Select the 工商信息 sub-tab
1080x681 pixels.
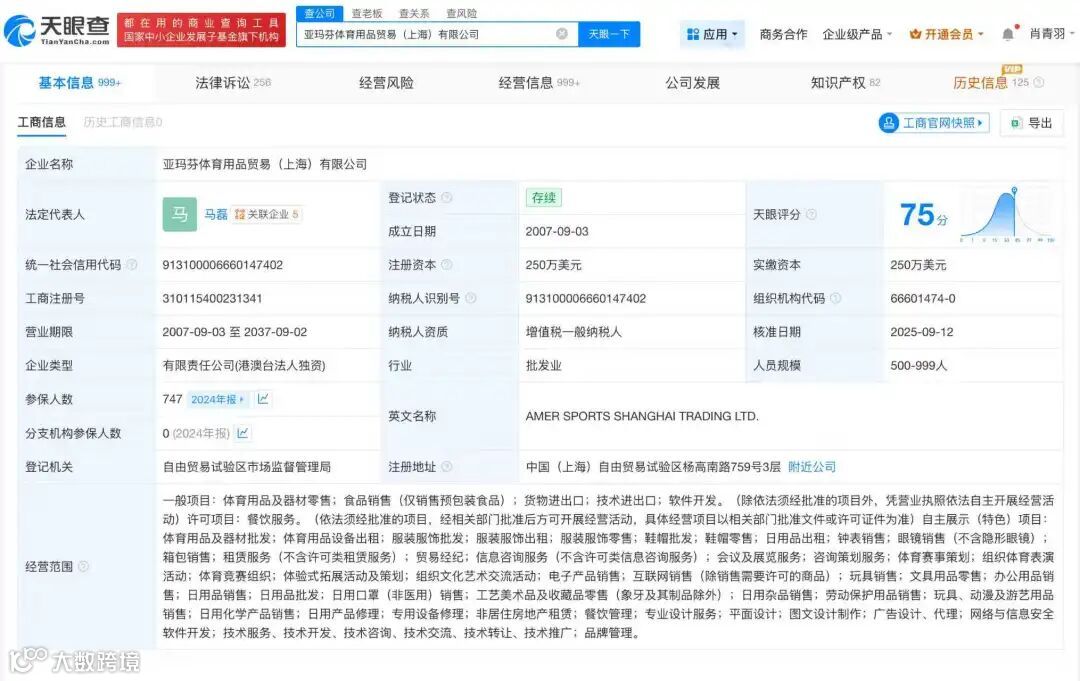click(x=41, y=123)
